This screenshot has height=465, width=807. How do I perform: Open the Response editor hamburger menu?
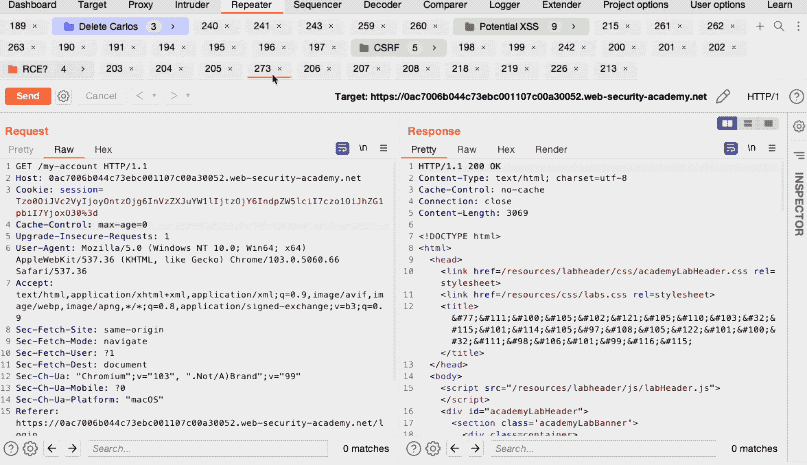[772, 148]
